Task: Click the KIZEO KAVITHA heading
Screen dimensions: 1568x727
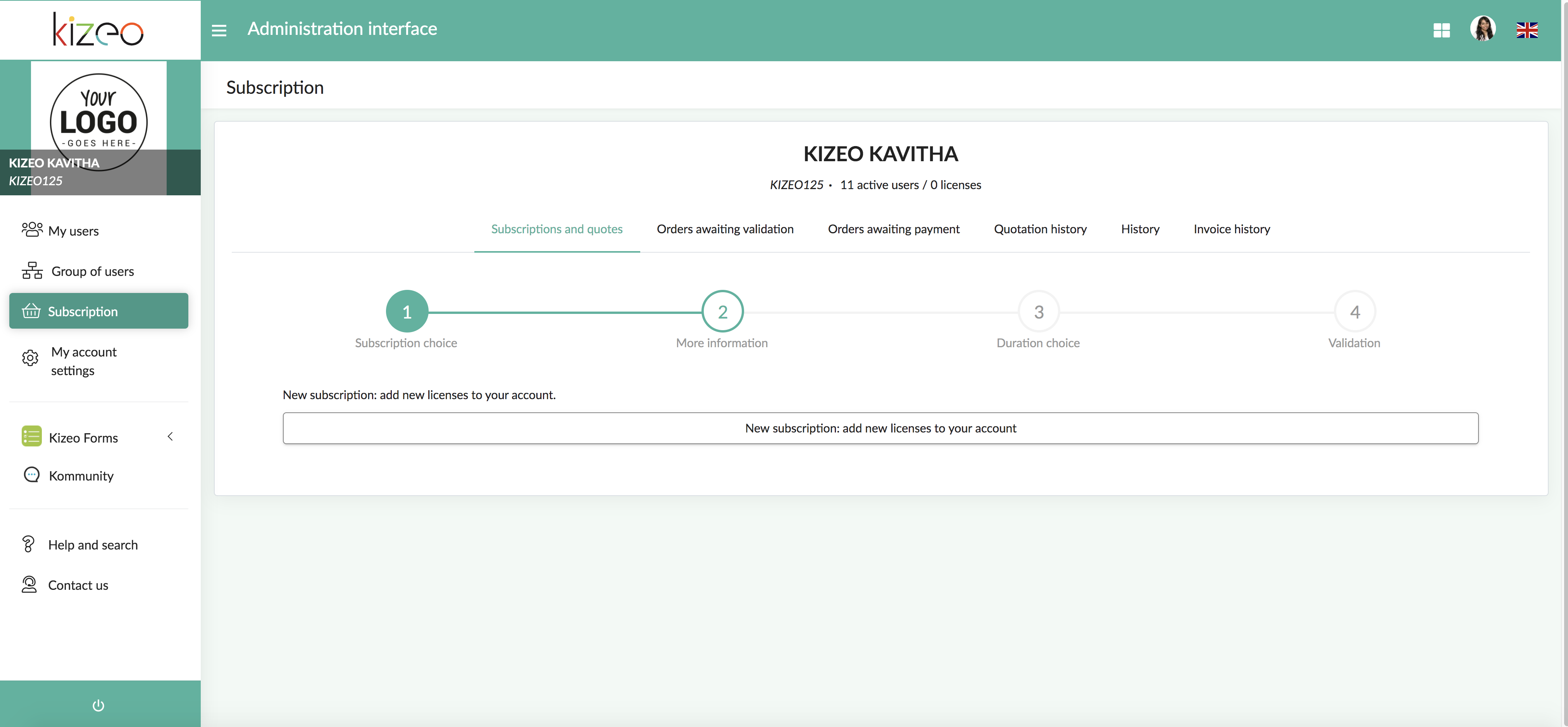Action: (x=881, y=153)
